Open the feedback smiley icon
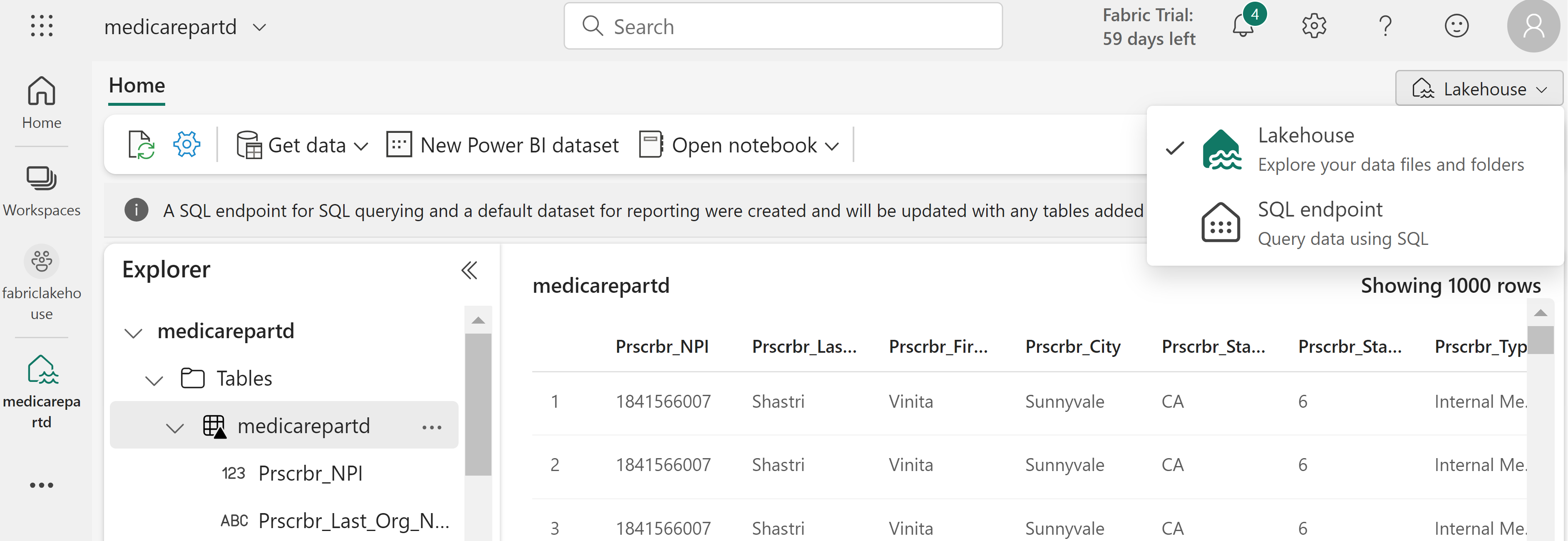 1456,26
